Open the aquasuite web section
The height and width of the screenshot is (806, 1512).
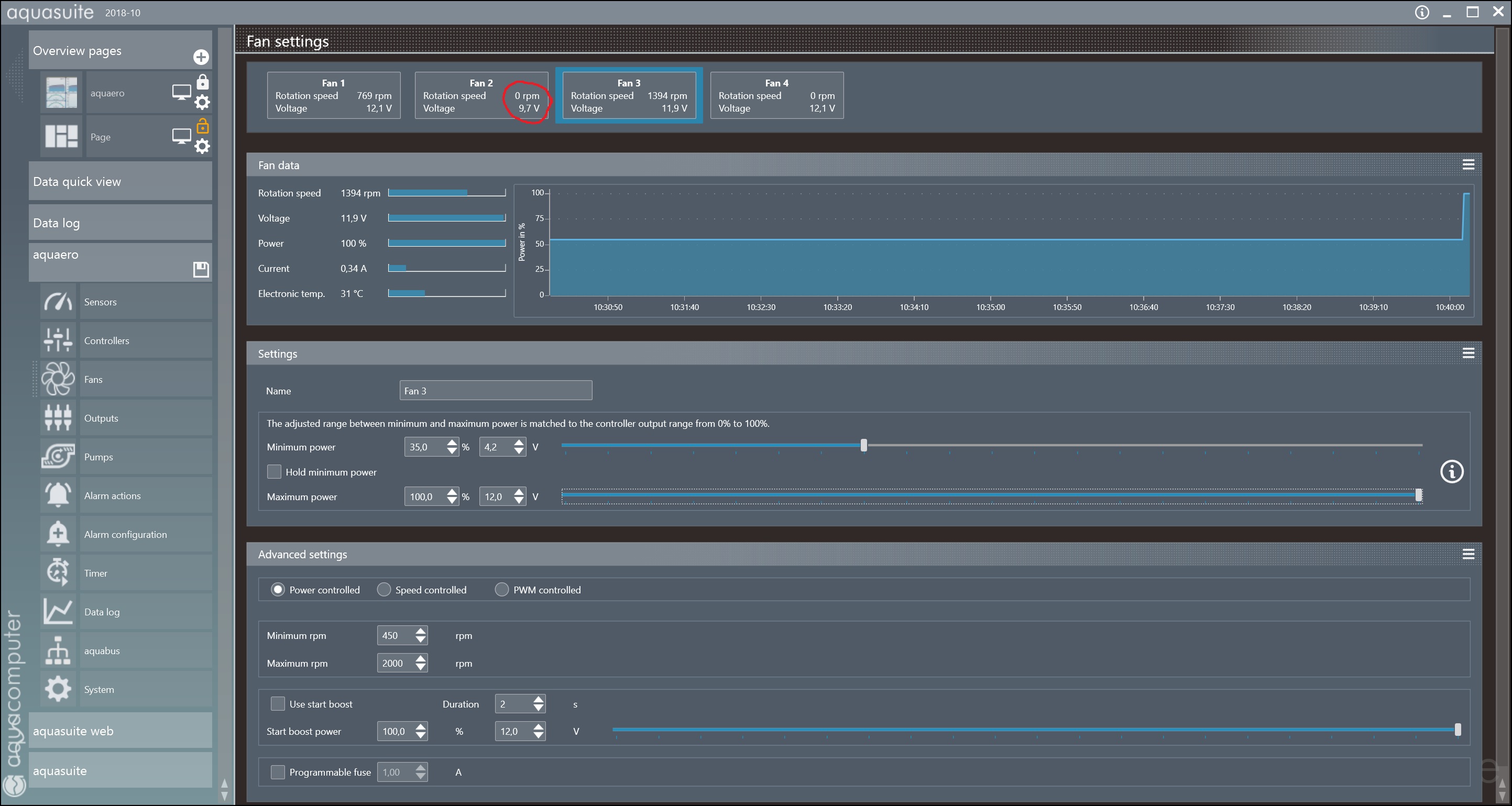(x=120, y=731)
